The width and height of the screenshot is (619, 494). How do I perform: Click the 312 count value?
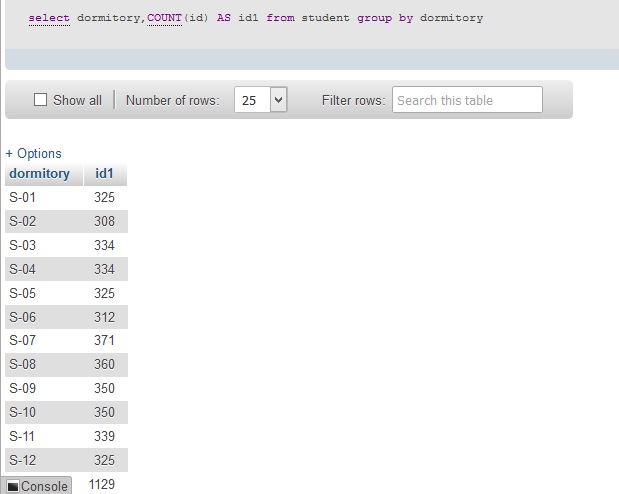click(104, 317)
